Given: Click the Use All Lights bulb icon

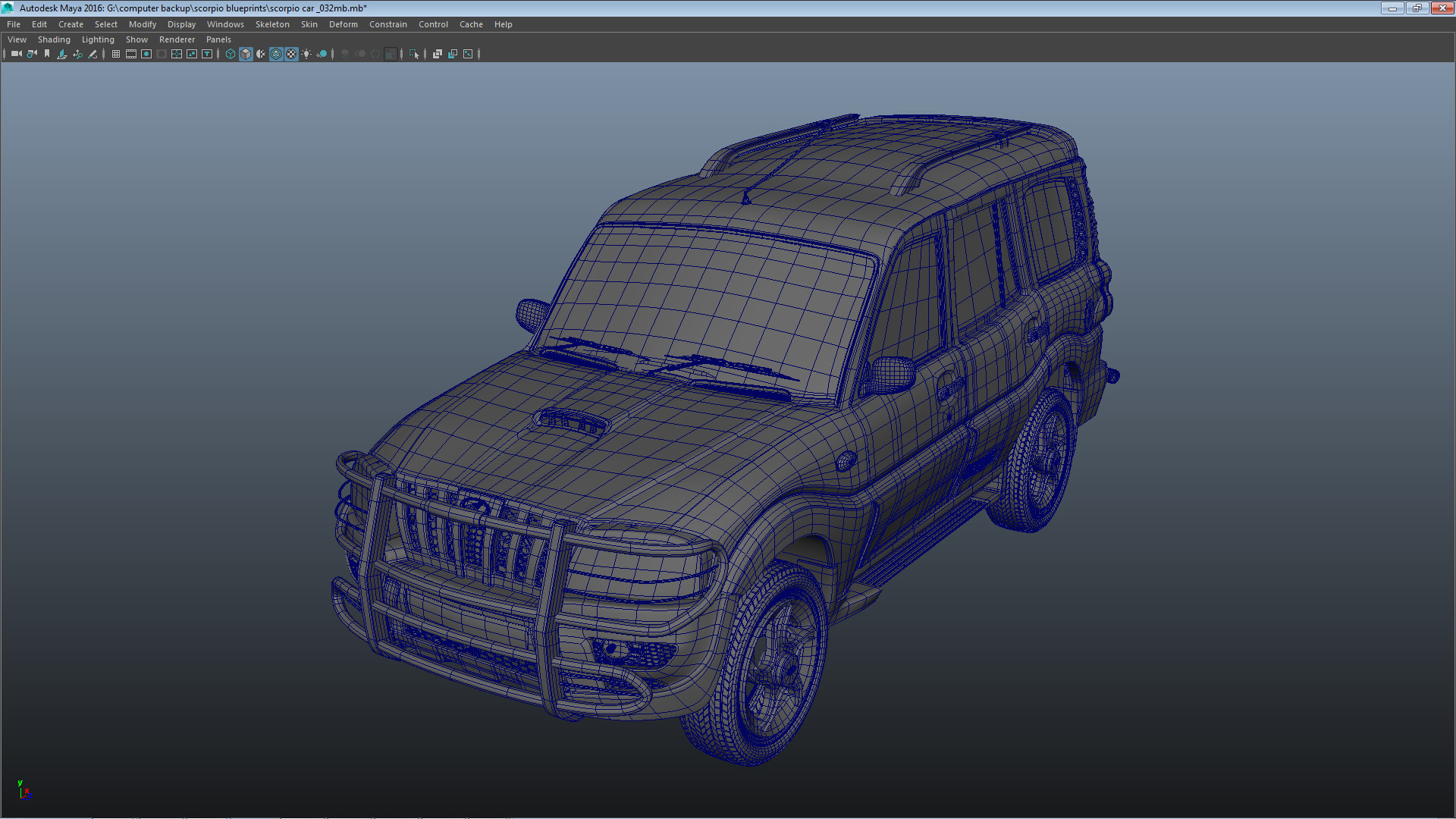Looking at the screenshot, I should point(306,54).
